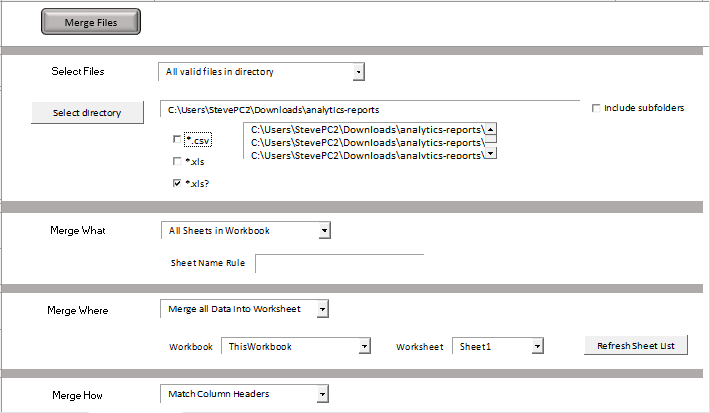Expand the Merge What dropdown
The image size is (710, 413).
click(324, 231)
